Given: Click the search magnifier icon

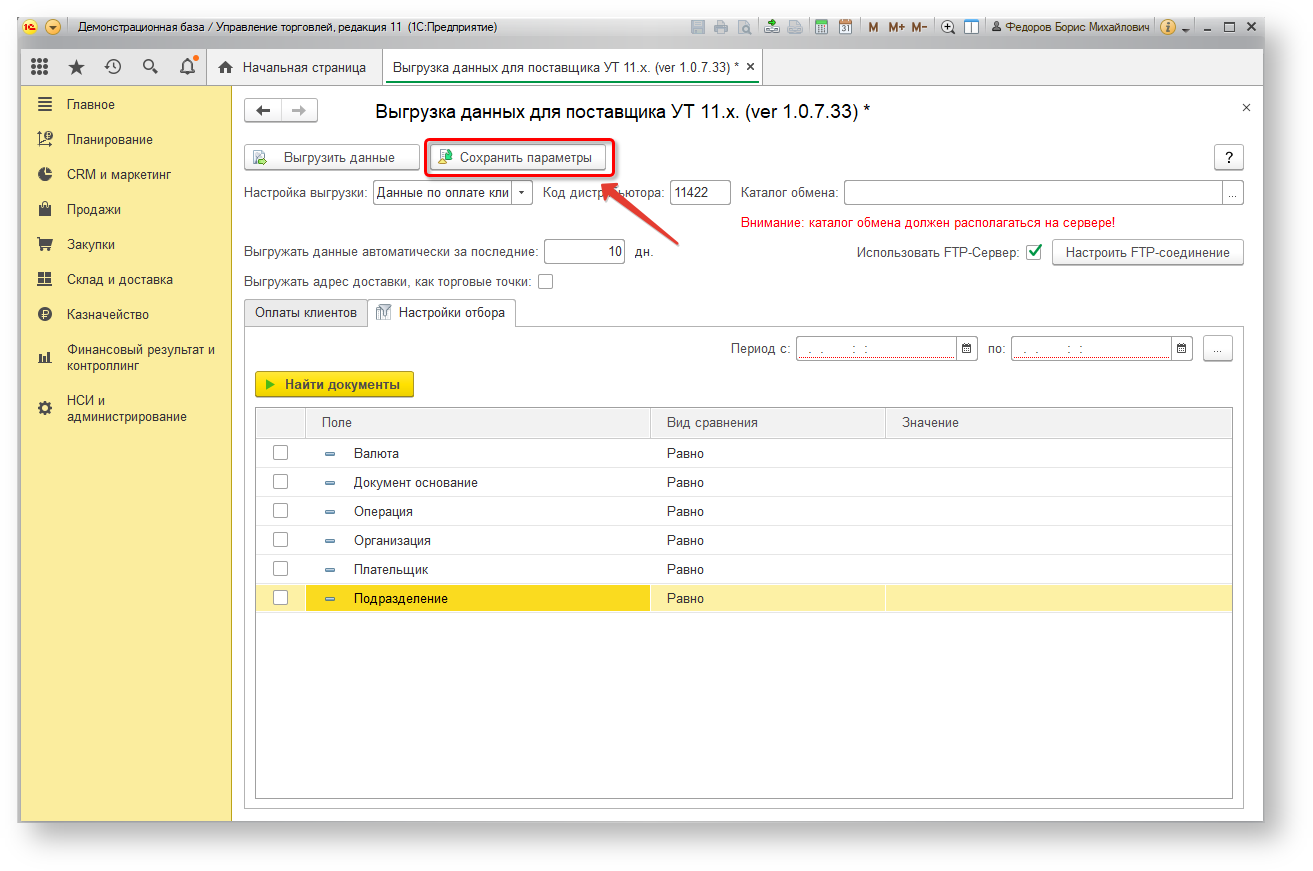Looking at the screenshot, I should click(x=150, y=67).
